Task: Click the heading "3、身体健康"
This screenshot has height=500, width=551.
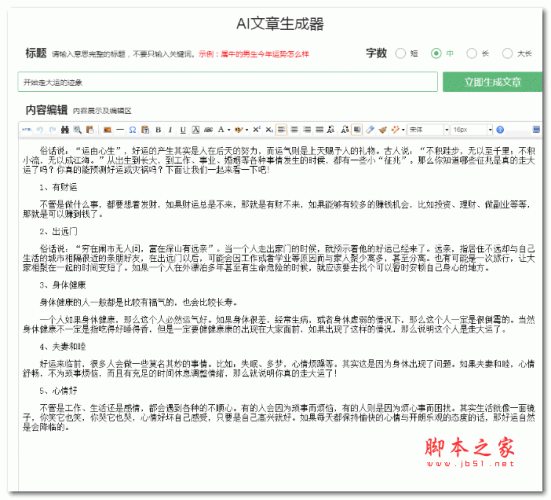Action: coord(63,285)
